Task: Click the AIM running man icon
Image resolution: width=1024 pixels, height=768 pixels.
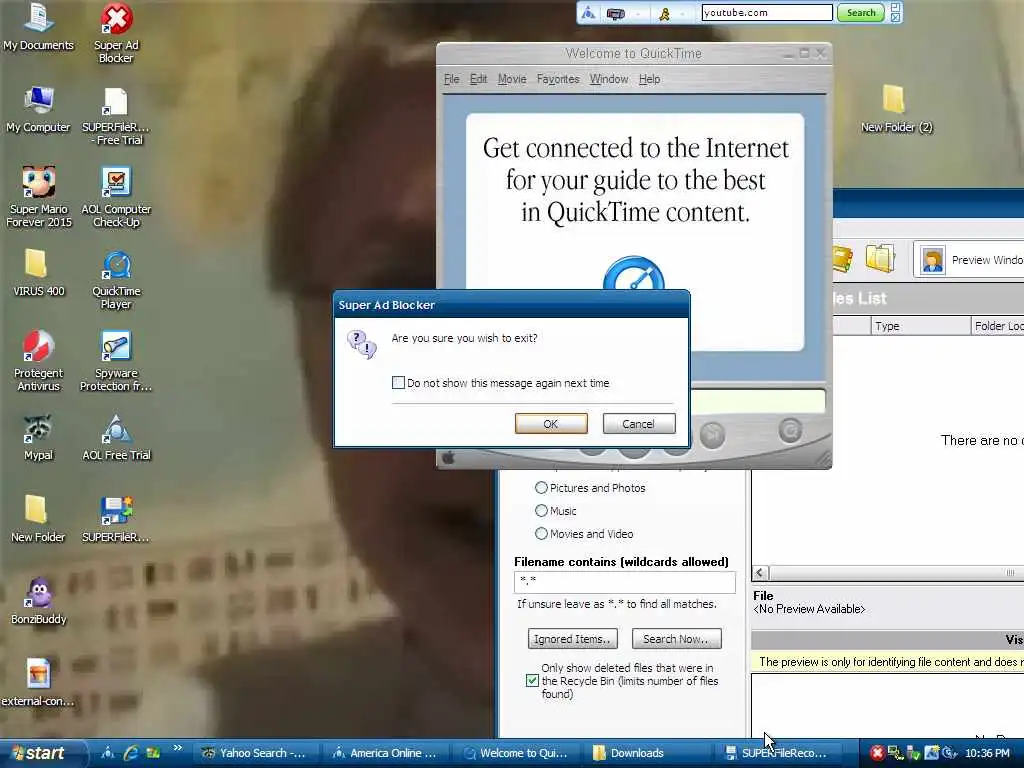Action: (x=664, y=13)
